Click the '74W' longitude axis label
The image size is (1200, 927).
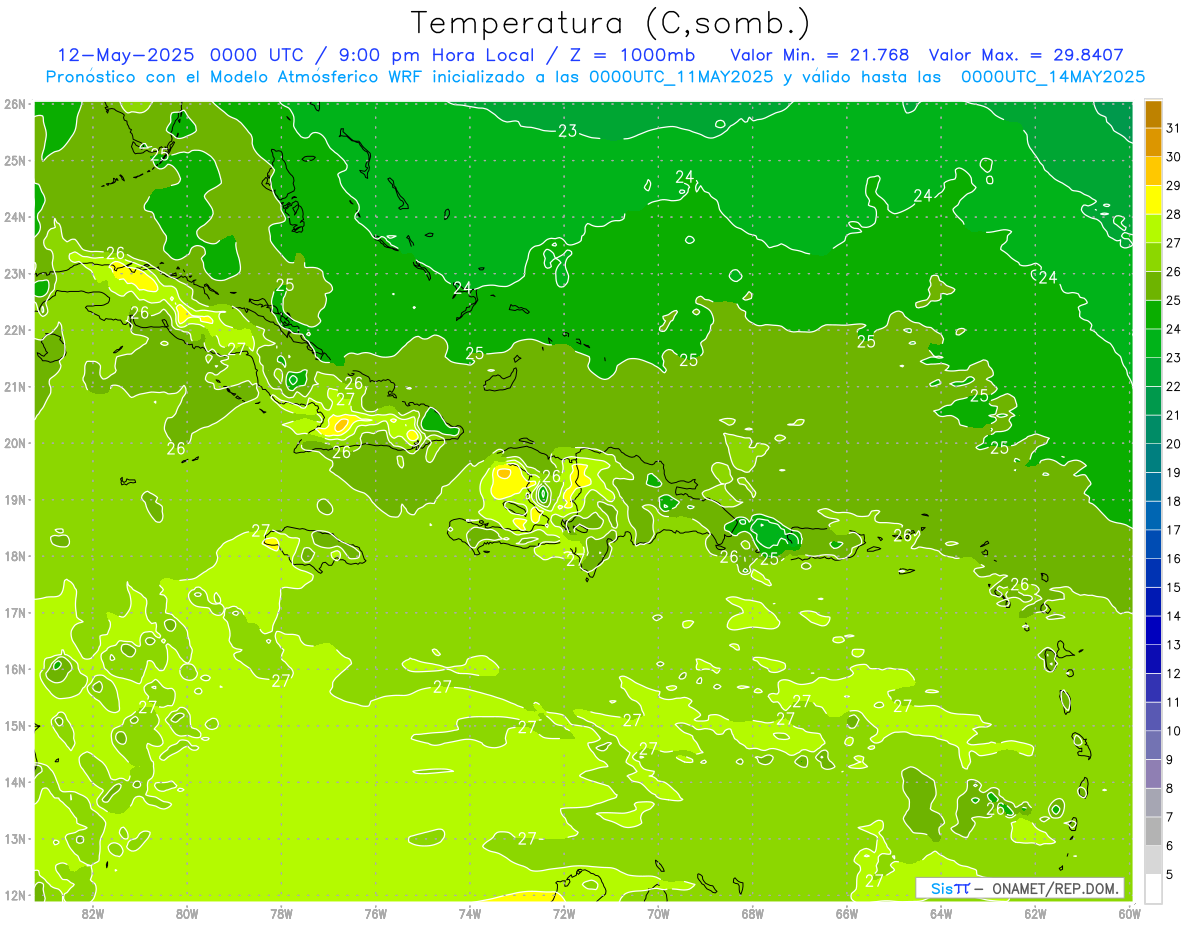point(470,913)
